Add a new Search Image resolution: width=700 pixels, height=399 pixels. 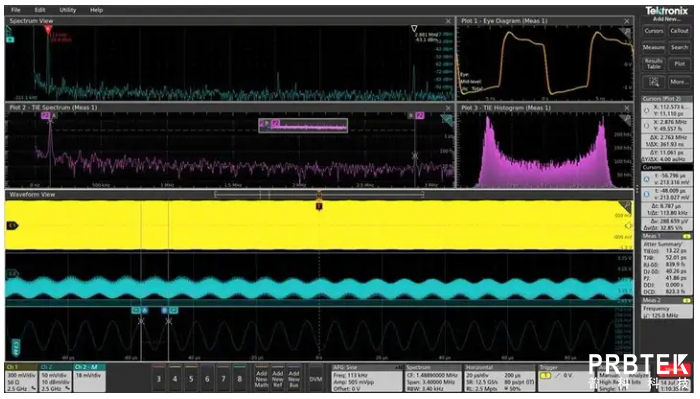(679, 47)
